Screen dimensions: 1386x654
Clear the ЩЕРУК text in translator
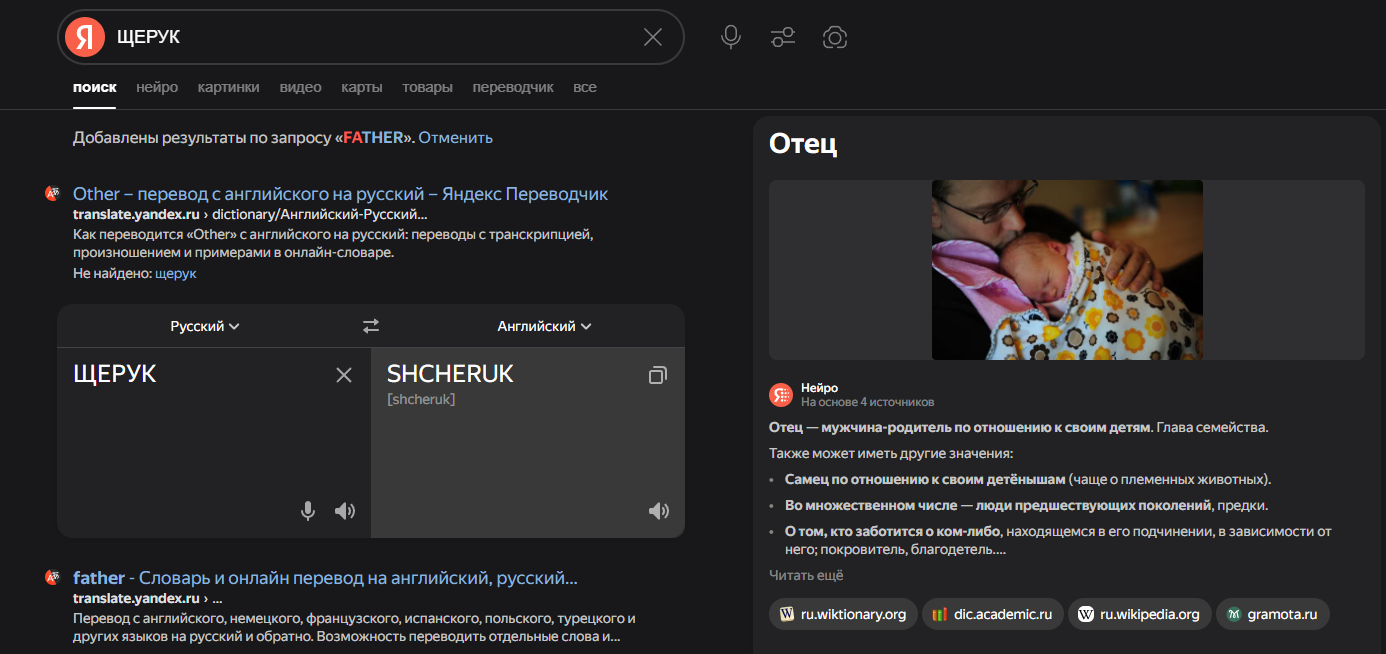pyautogui.click(x=344, y=375)
